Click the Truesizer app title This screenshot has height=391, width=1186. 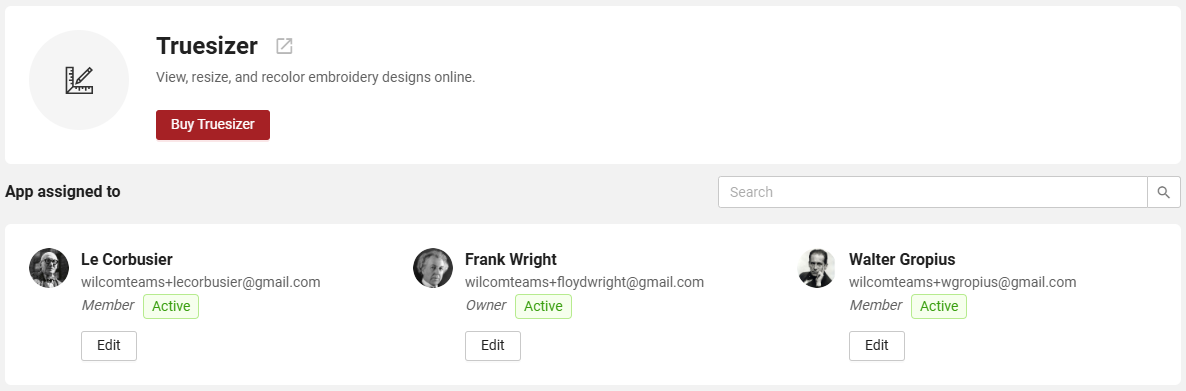click(x=206, y=46)
